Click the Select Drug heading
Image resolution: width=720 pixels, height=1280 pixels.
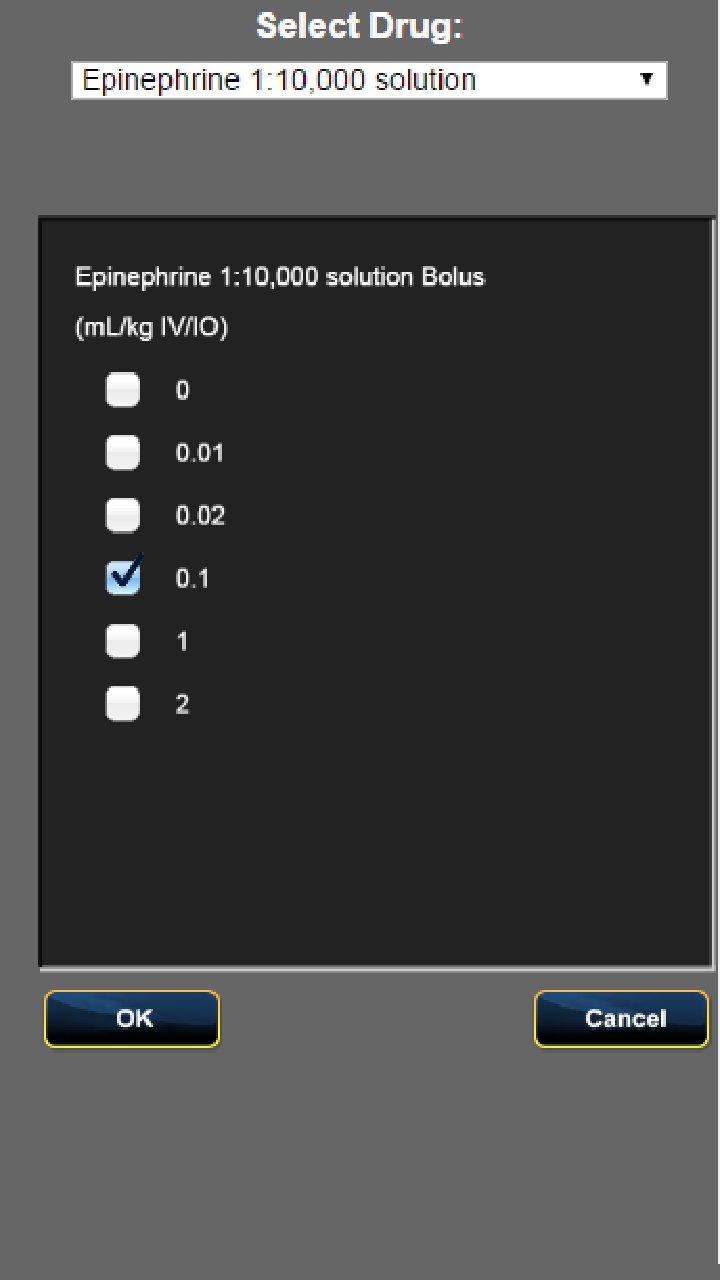coord(360,26)
